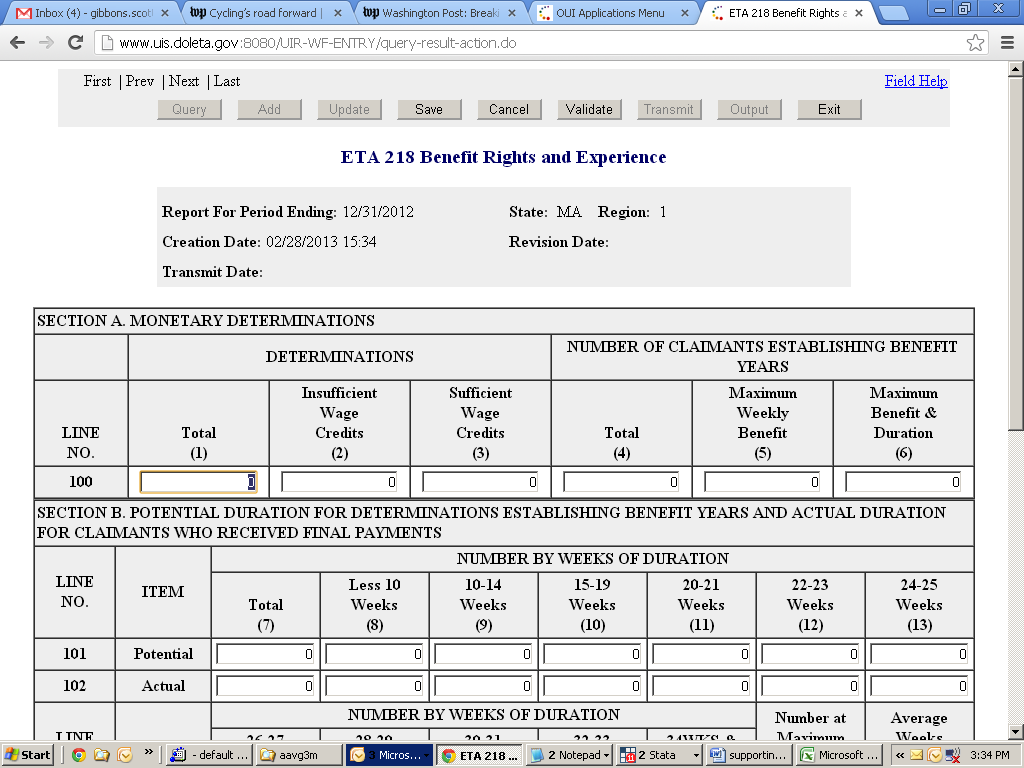Show hidden system tray icons chevron

899,756
